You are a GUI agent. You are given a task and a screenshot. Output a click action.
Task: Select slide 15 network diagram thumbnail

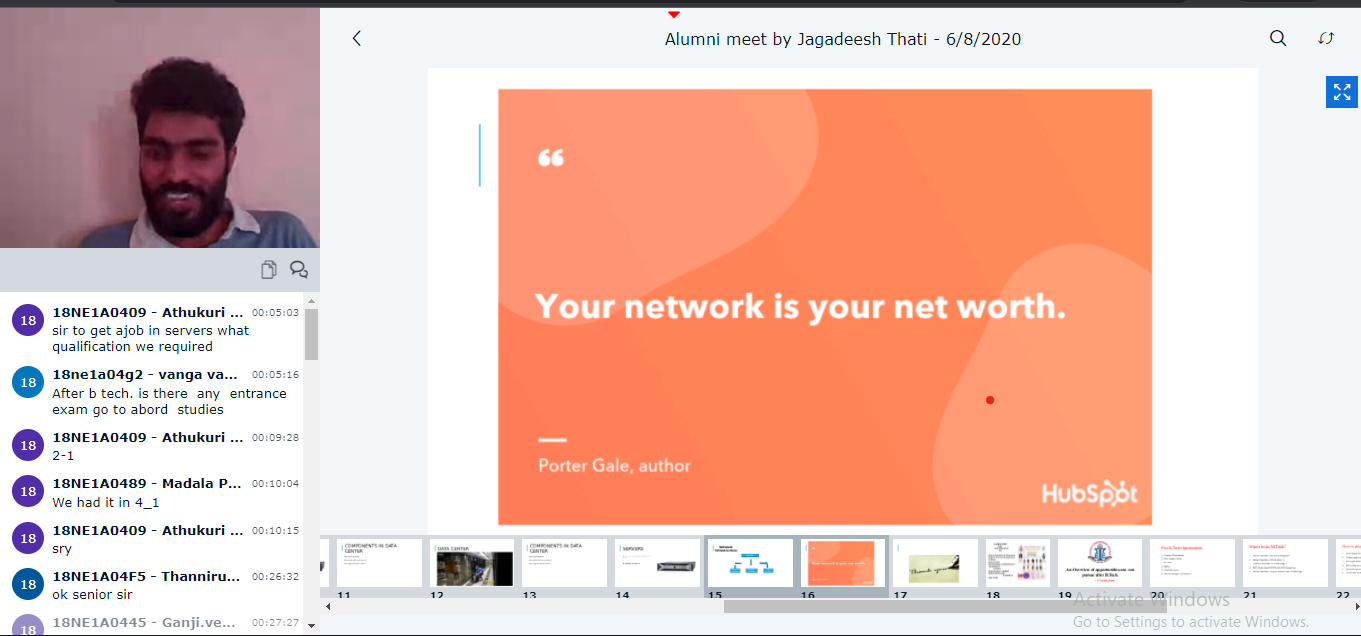tap(750, 563)
